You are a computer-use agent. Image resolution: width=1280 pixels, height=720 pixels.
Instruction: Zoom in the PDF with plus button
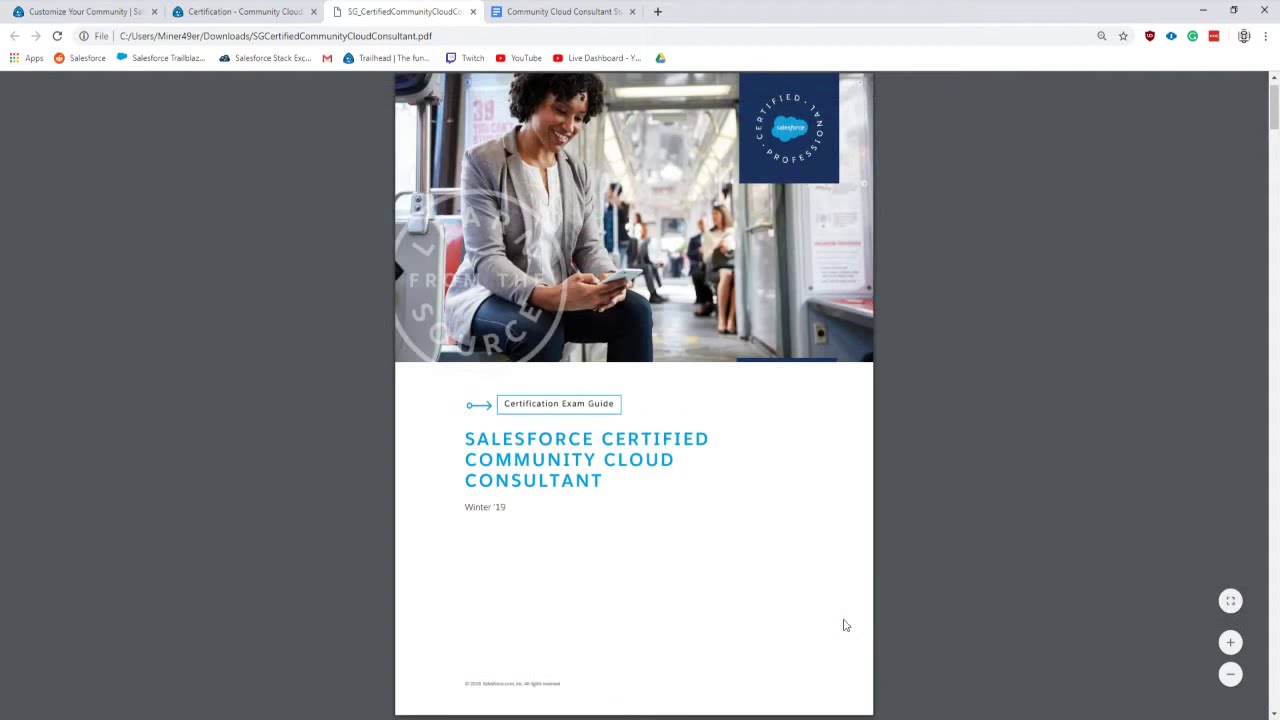pos(1231,642)
